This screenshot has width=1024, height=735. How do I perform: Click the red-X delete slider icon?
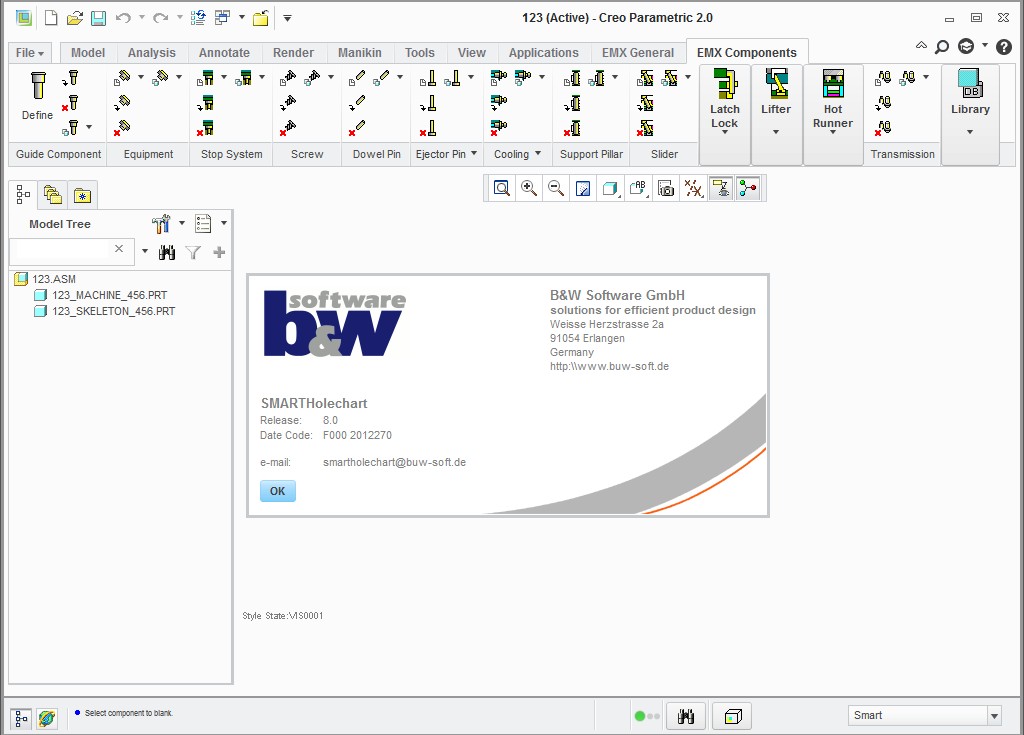(645, 128)
